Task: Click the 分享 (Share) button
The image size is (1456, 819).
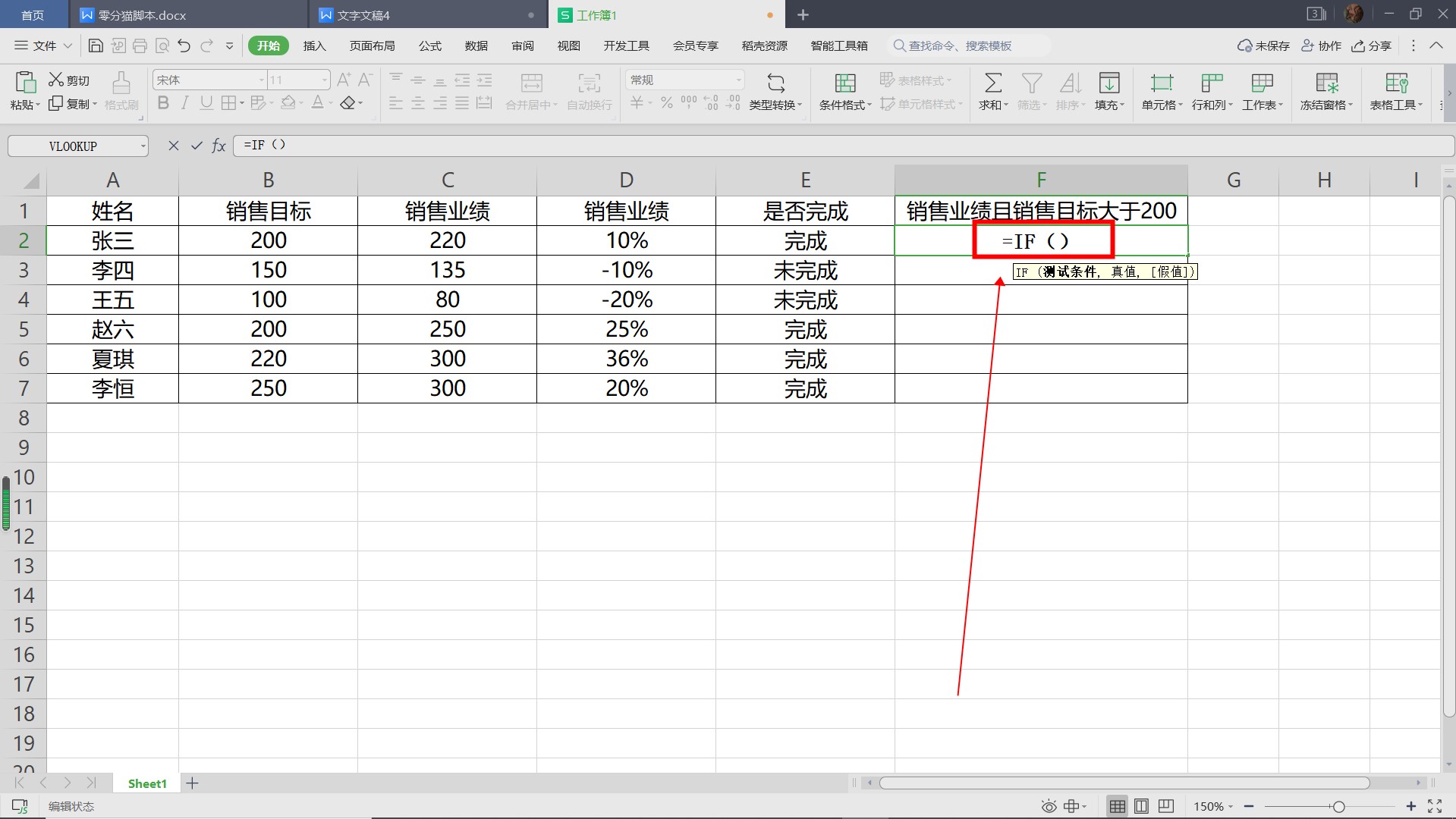Action: [x=1372, y=46]
